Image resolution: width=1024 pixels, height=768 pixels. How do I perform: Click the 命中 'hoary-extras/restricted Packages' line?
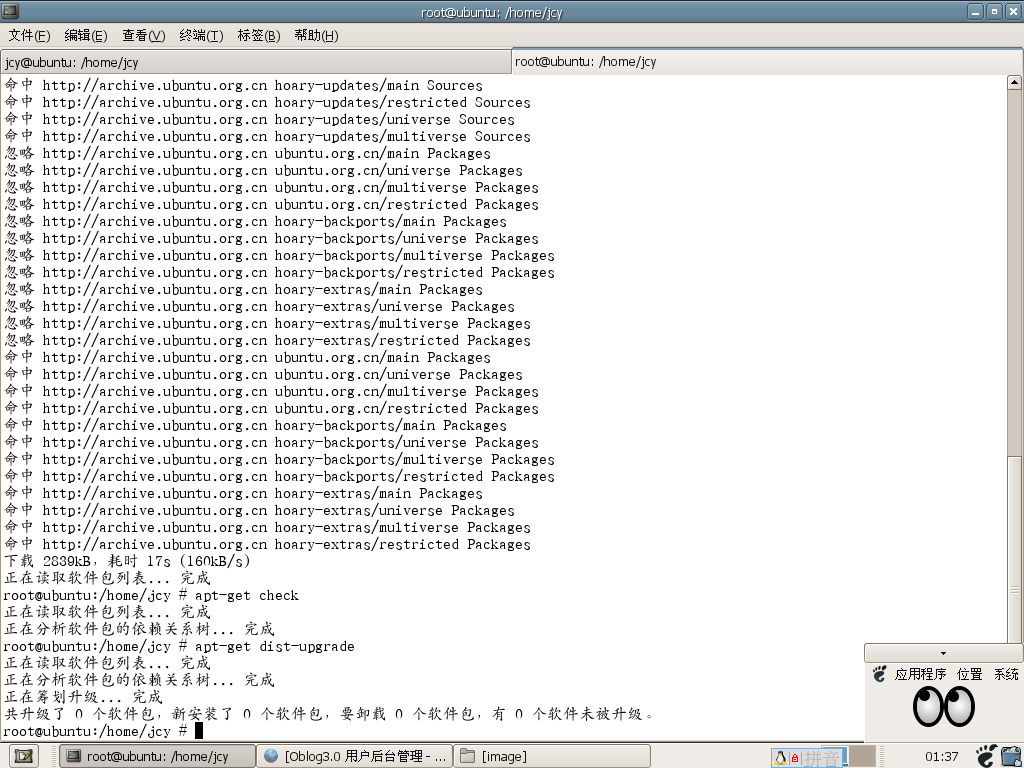267,543
